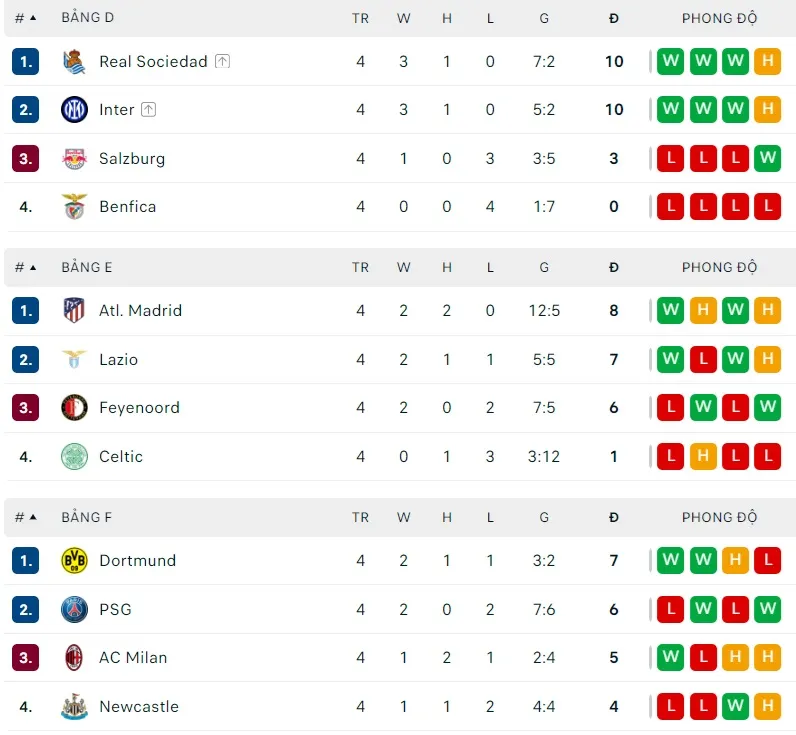This screenshot has width=796, height=735.
Task: Click the promotion arrow icon beside Inter
Action: pos(148,110)
